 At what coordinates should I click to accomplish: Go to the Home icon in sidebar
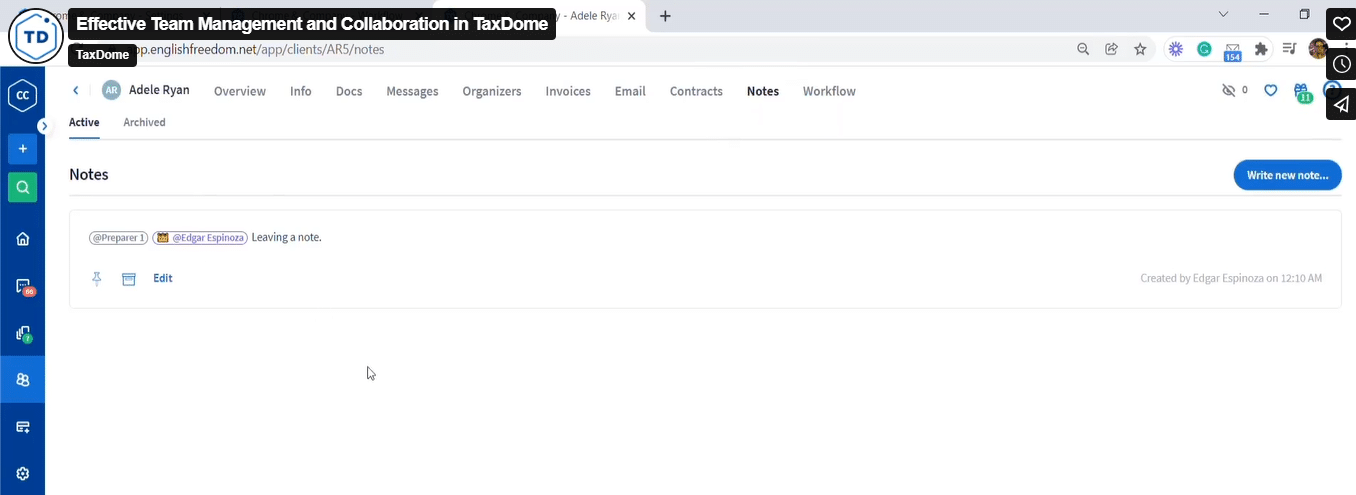tap(22, 239)
